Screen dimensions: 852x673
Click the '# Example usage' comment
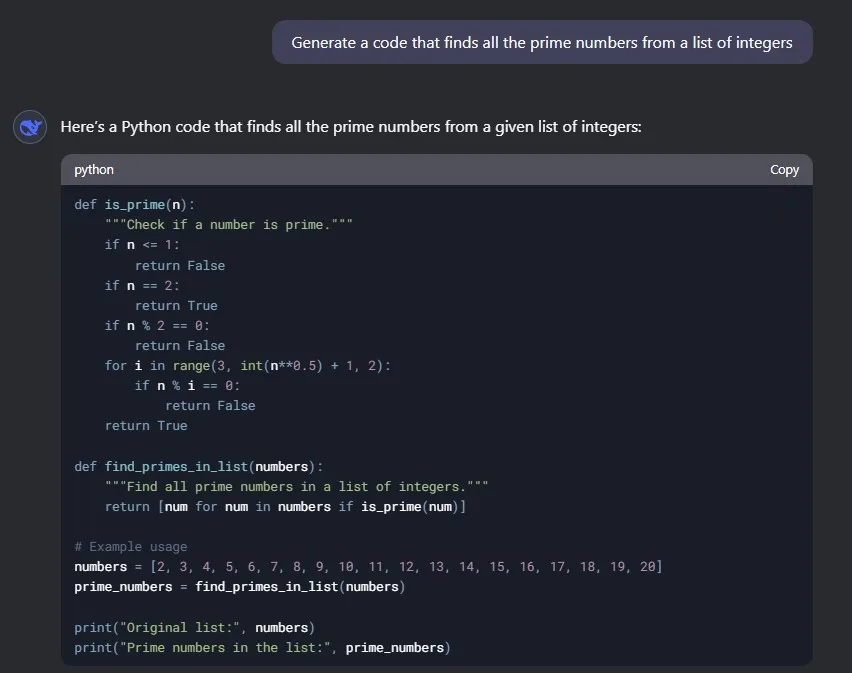(130, 547)
